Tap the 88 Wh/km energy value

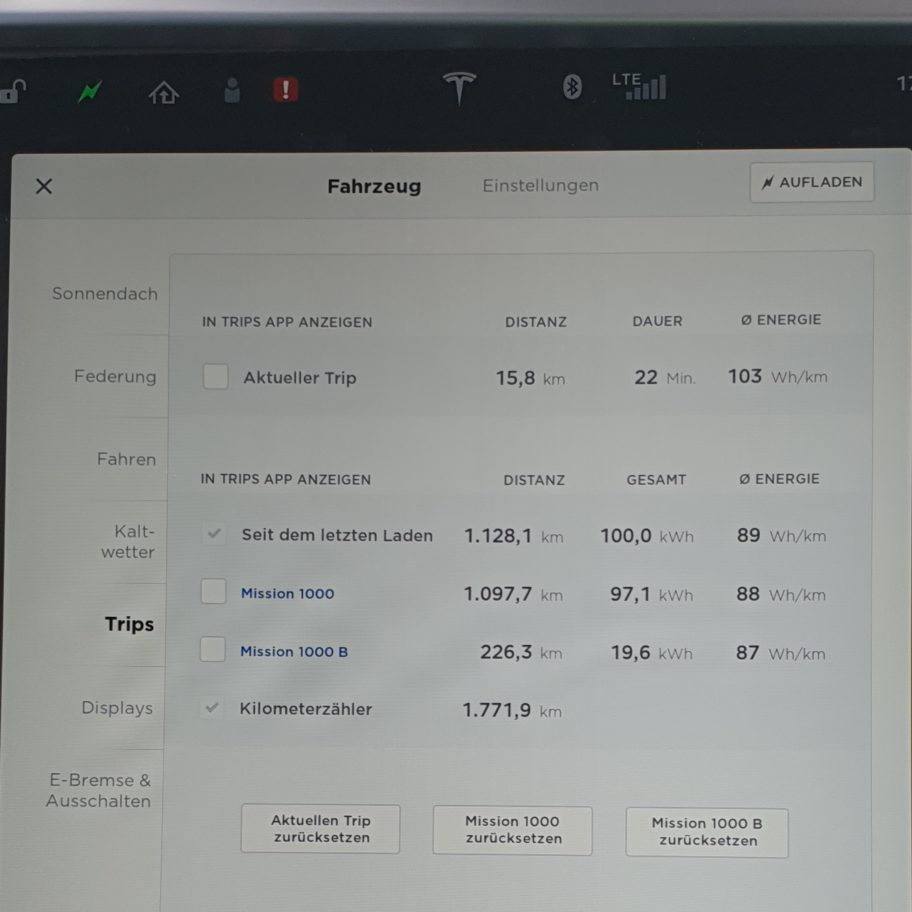(781, 594)
